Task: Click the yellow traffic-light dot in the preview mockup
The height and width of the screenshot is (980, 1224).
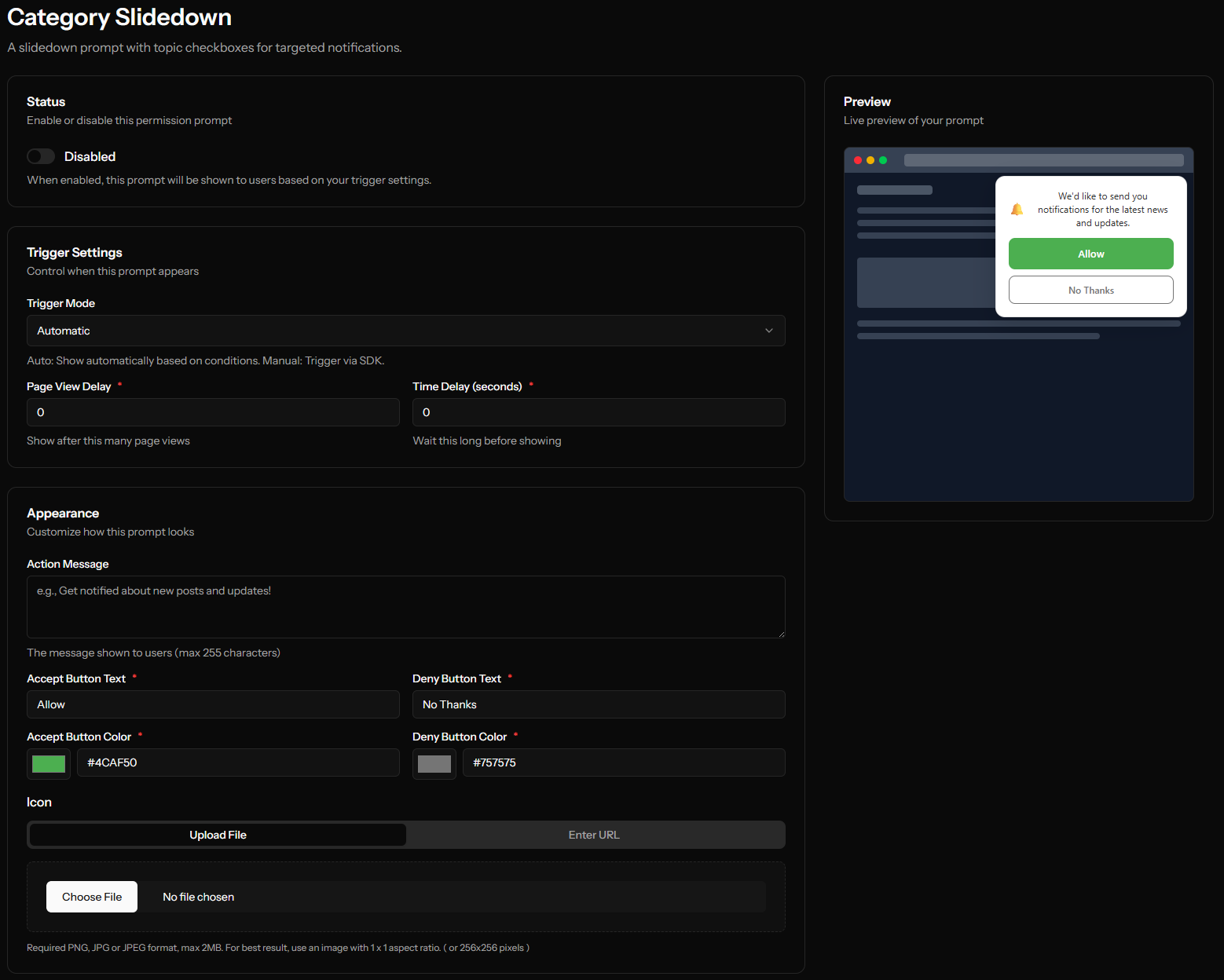Action: coord(870,159)
